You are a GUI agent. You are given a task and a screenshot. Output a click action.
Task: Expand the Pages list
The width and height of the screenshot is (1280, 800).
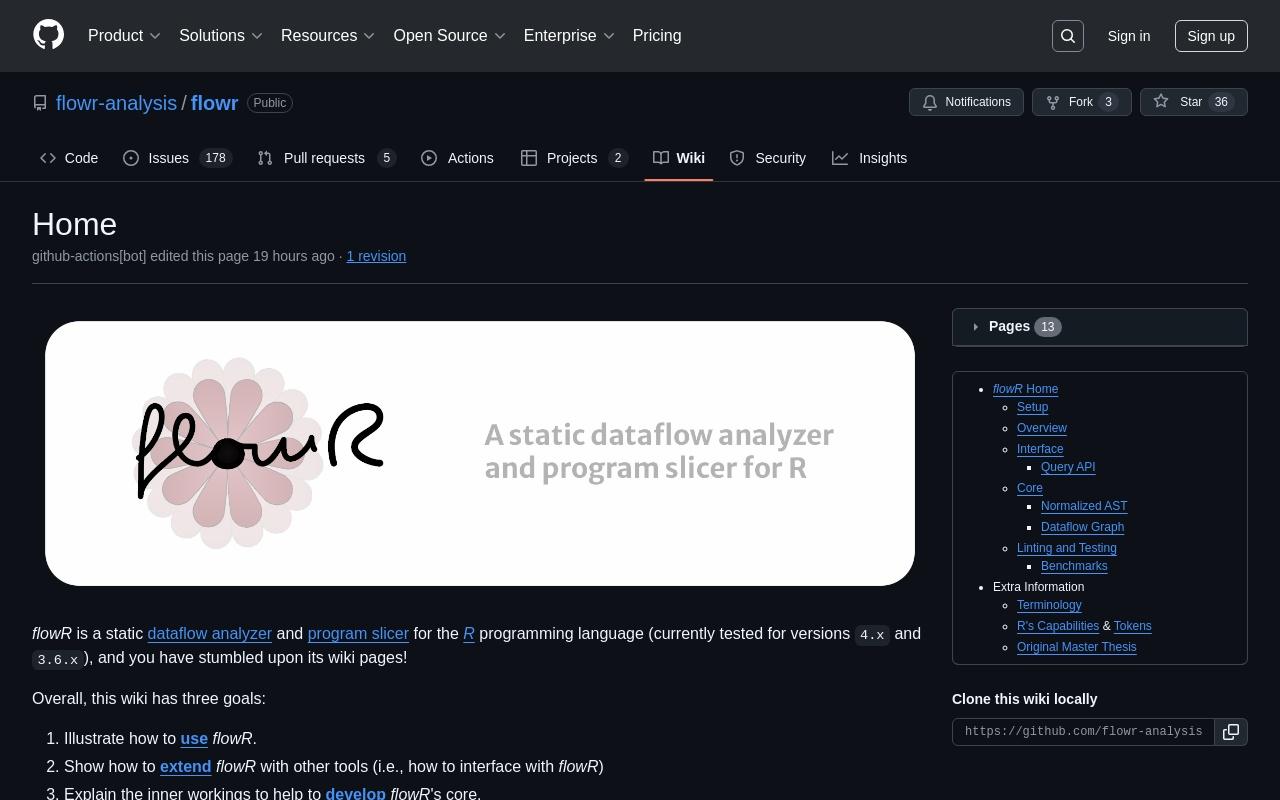(x=1100, y=327)
